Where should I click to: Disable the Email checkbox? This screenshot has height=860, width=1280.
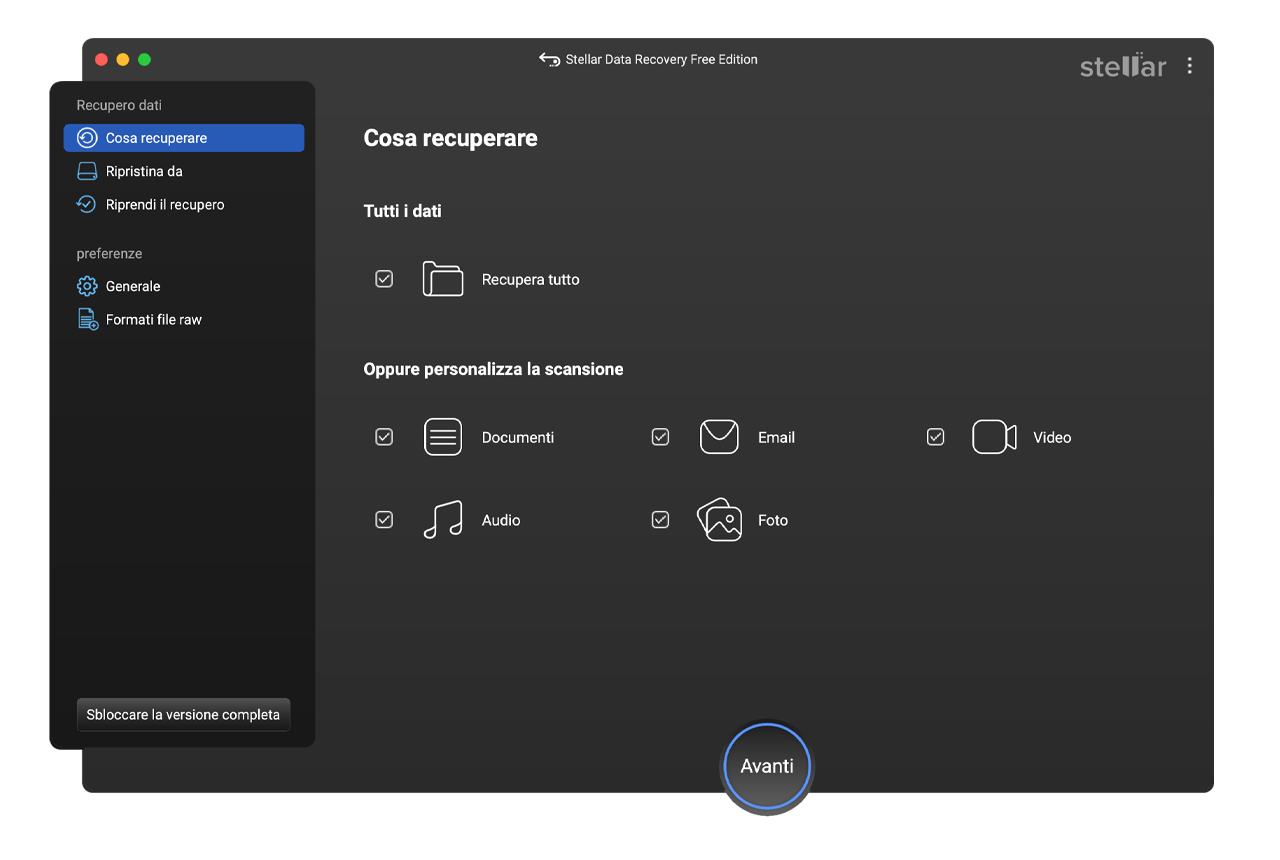[660, 437]
